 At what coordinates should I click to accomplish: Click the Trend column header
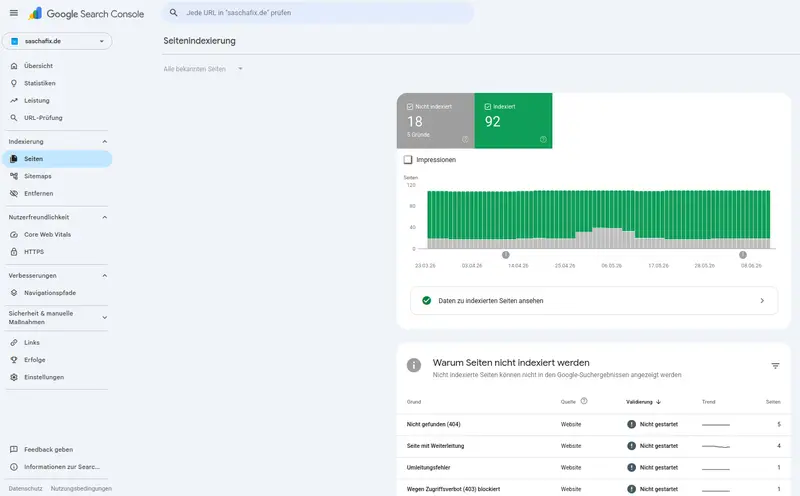point(709,402)
